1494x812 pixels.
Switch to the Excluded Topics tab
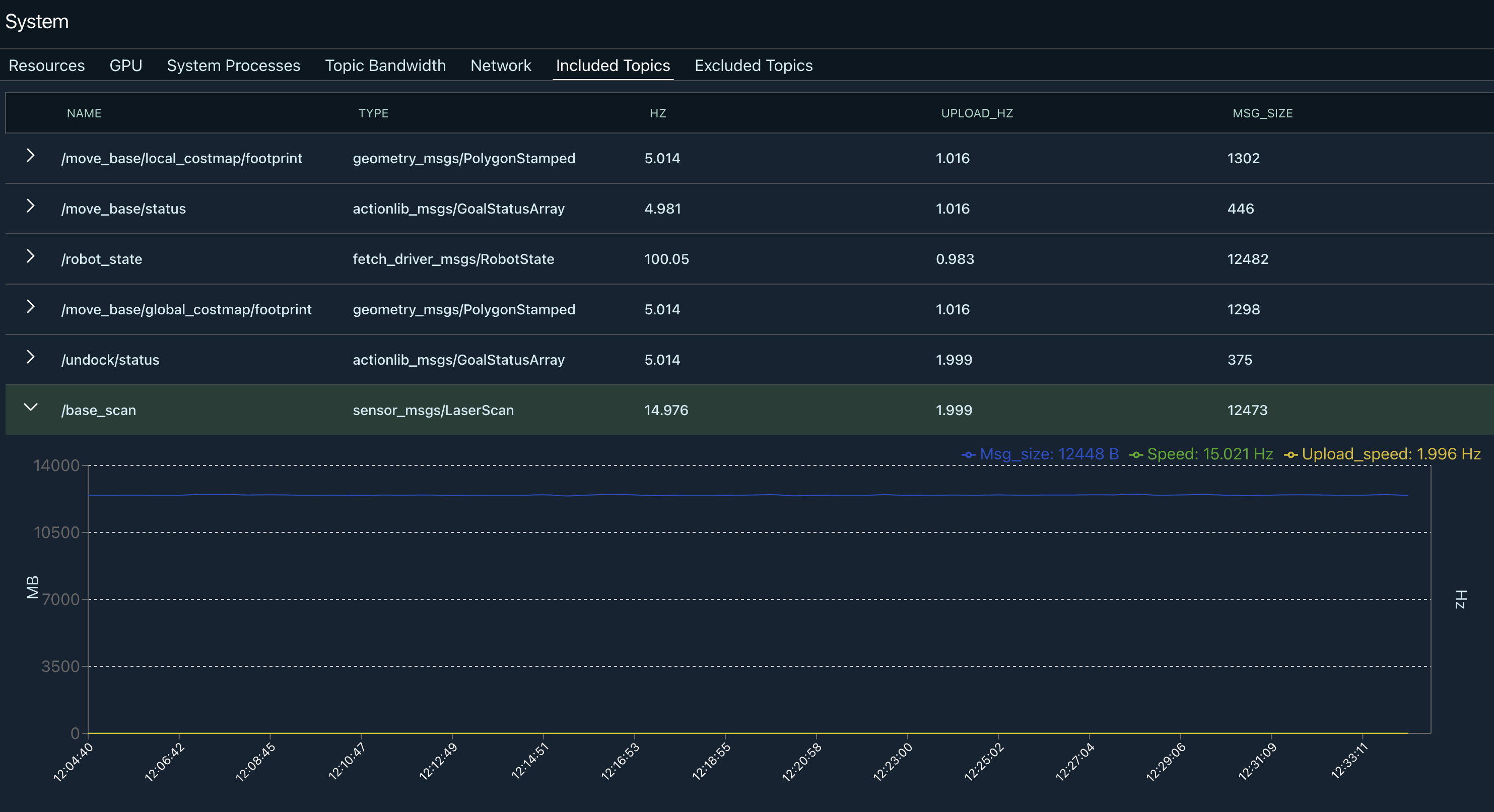coord(754,65)
